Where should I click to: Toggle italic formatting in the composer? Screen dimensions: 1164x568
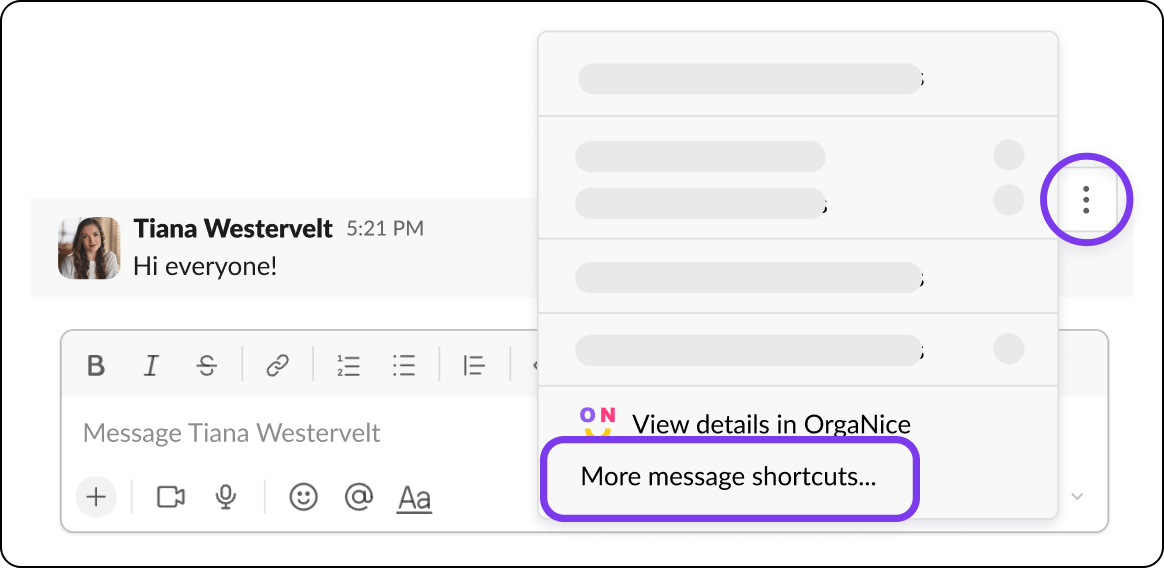[151, 365]
